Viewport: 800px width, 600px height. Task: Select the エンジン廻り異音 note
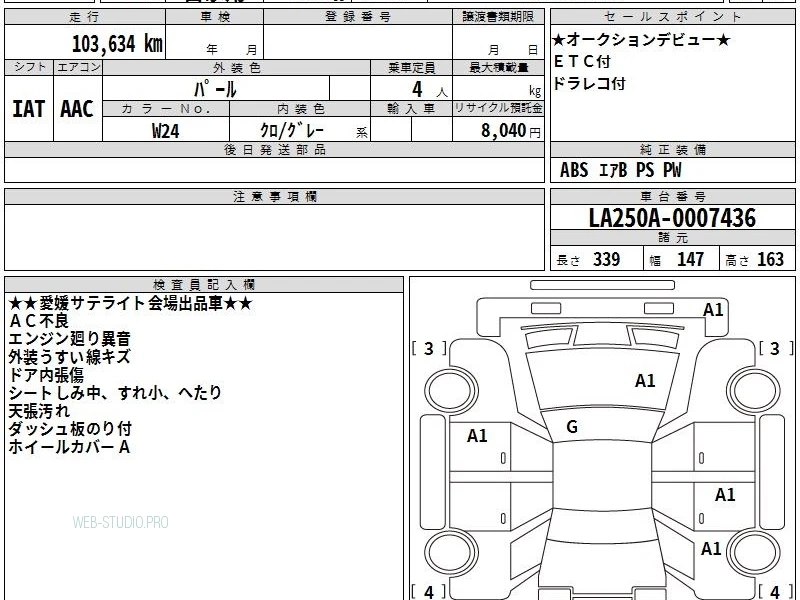pos(69,339)
